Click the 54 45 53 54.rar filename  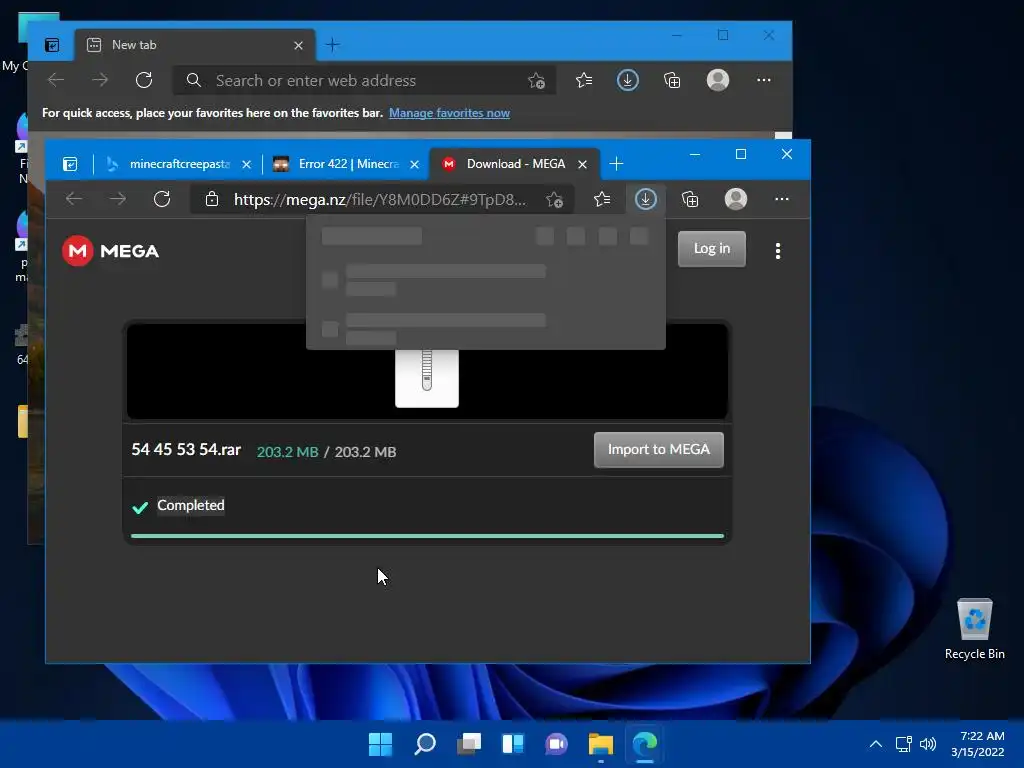pos(186,449)
